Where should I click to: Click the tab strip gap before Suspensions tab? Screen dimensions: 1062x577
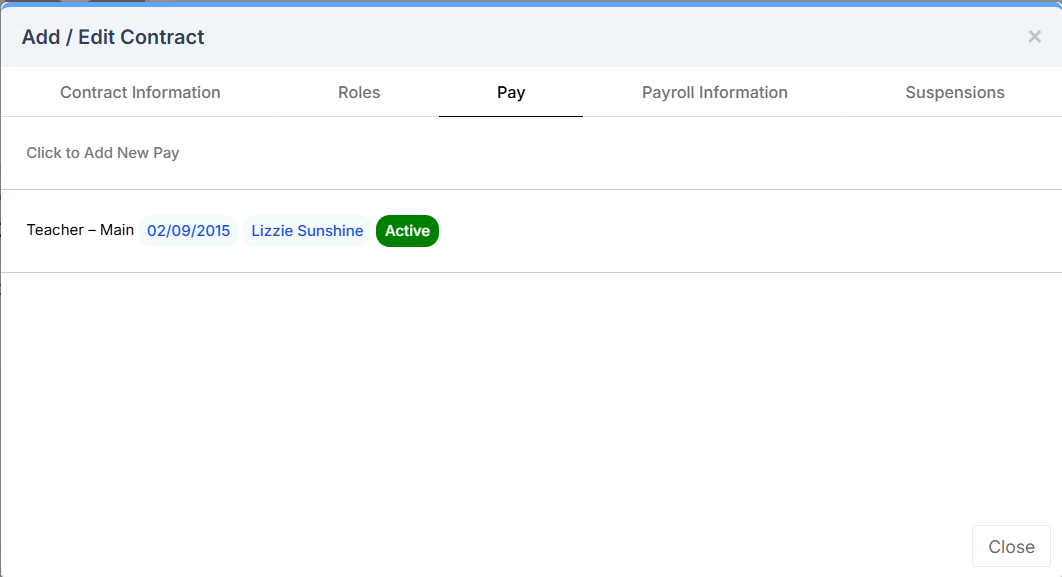(848, 92)
